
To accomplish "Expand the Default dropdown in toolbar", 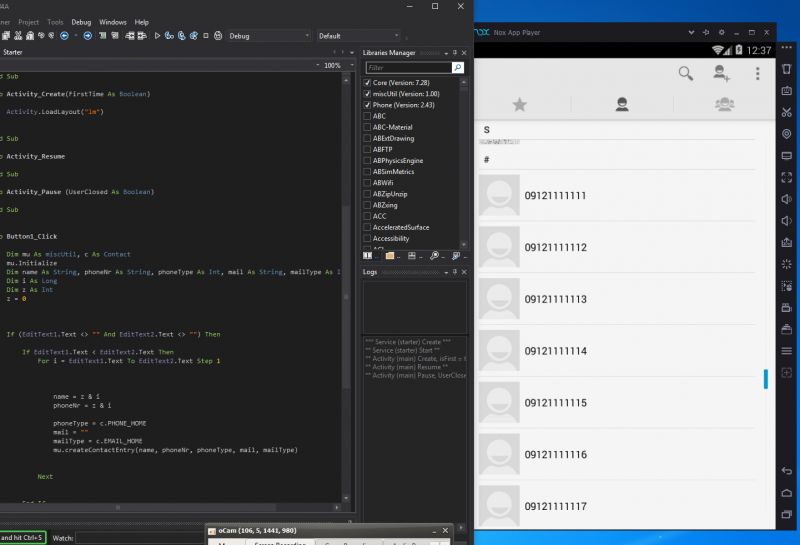I will (358, 36).
